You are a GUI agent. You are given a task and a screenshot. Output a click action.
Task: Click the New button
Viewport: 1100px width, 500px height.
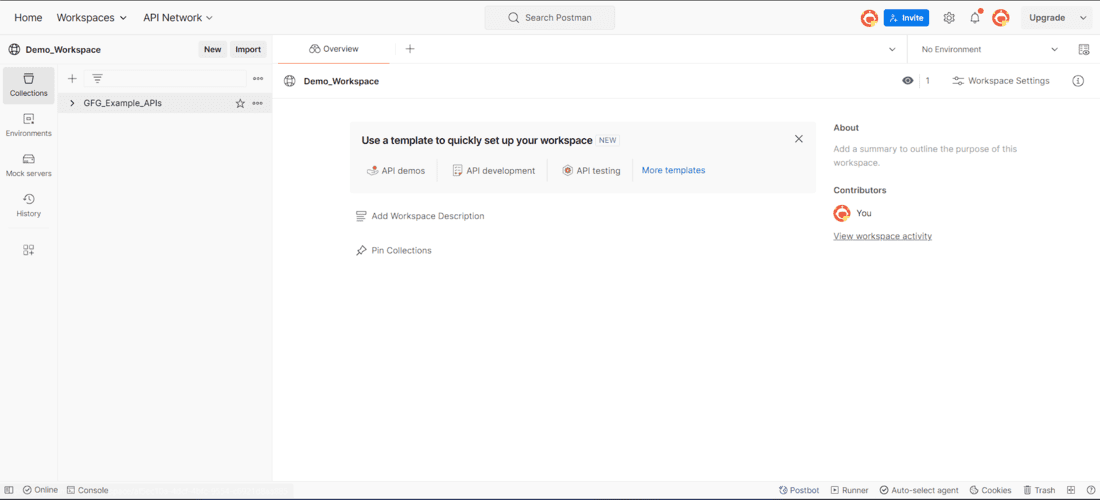pyautogui.click(x=213, y=50)
